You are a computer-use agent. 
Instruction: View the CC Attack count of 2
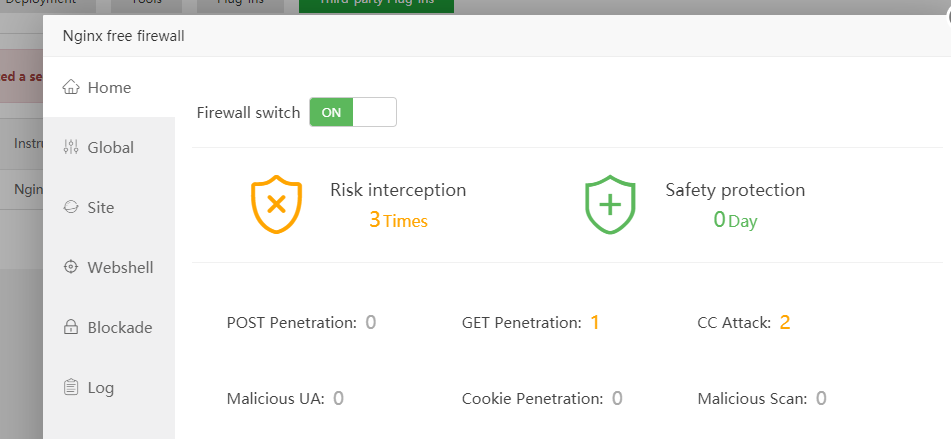pos(785,322)
